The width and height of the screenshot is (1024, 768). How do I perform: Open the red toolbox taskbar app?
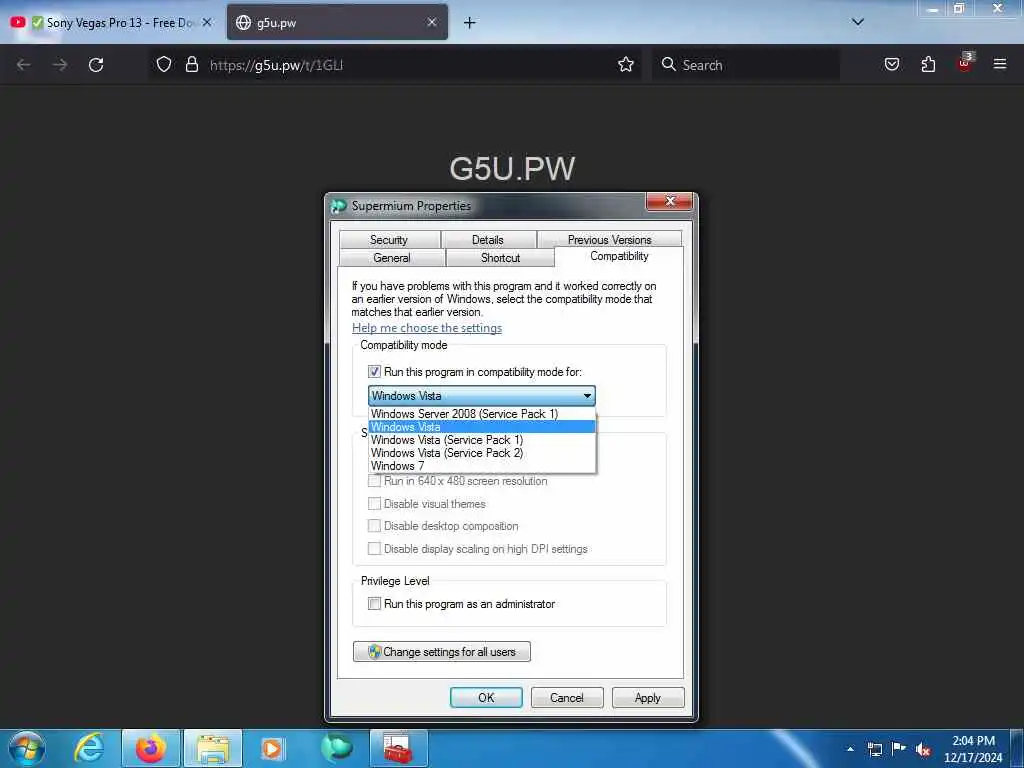click(398, 748)
